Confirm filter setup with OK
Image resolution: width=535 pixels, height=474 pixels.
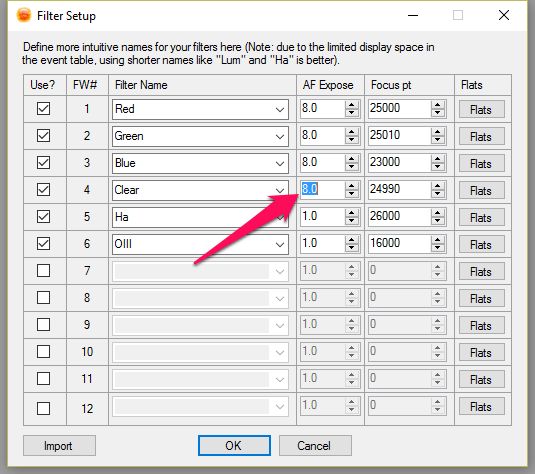(234, 445)
